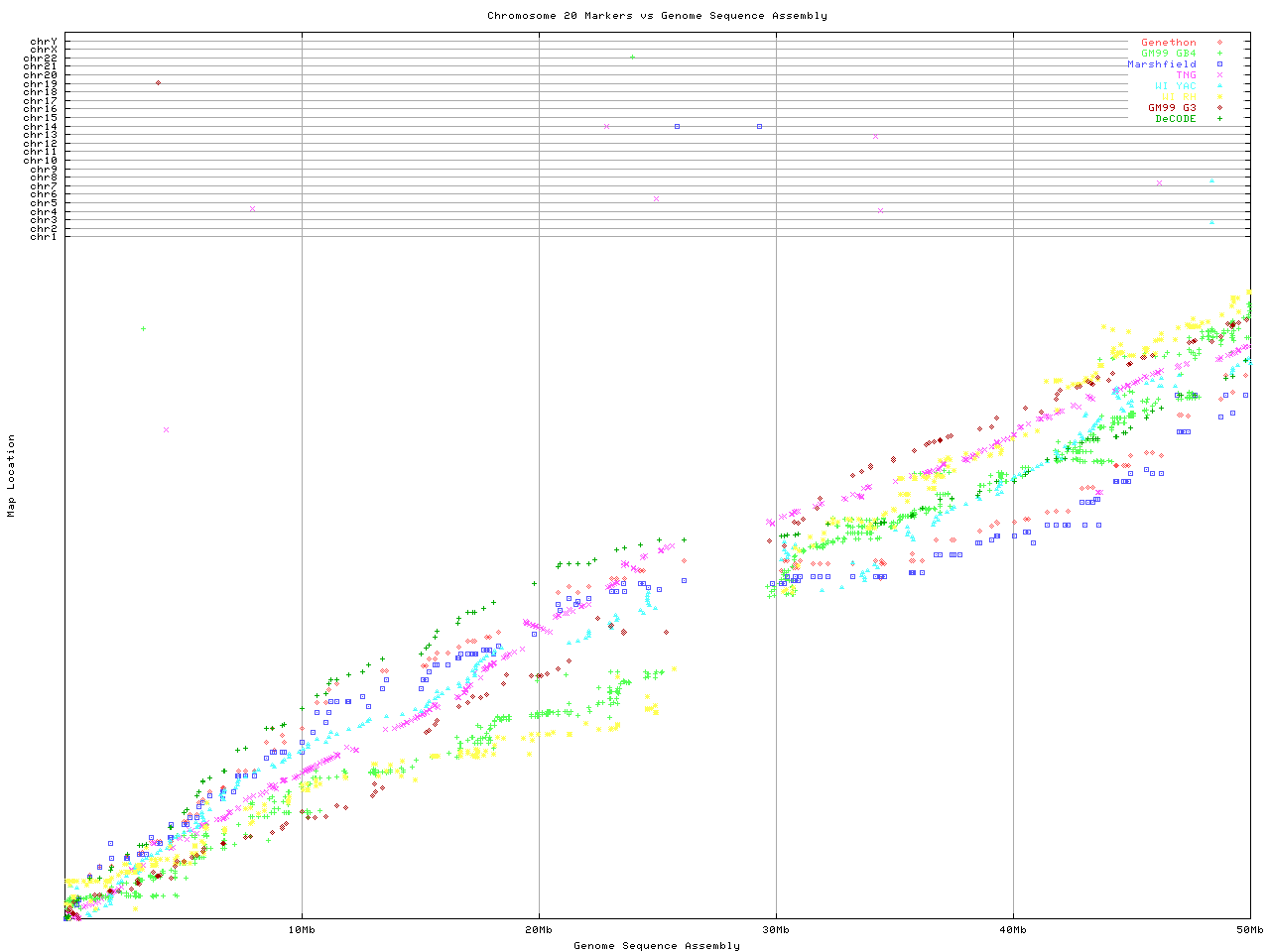Viewport: 1270px width, 952px height.
Task: Click the Genethon red diamond legend marker
Action: pyautogui.click(x=1219, y=43)
